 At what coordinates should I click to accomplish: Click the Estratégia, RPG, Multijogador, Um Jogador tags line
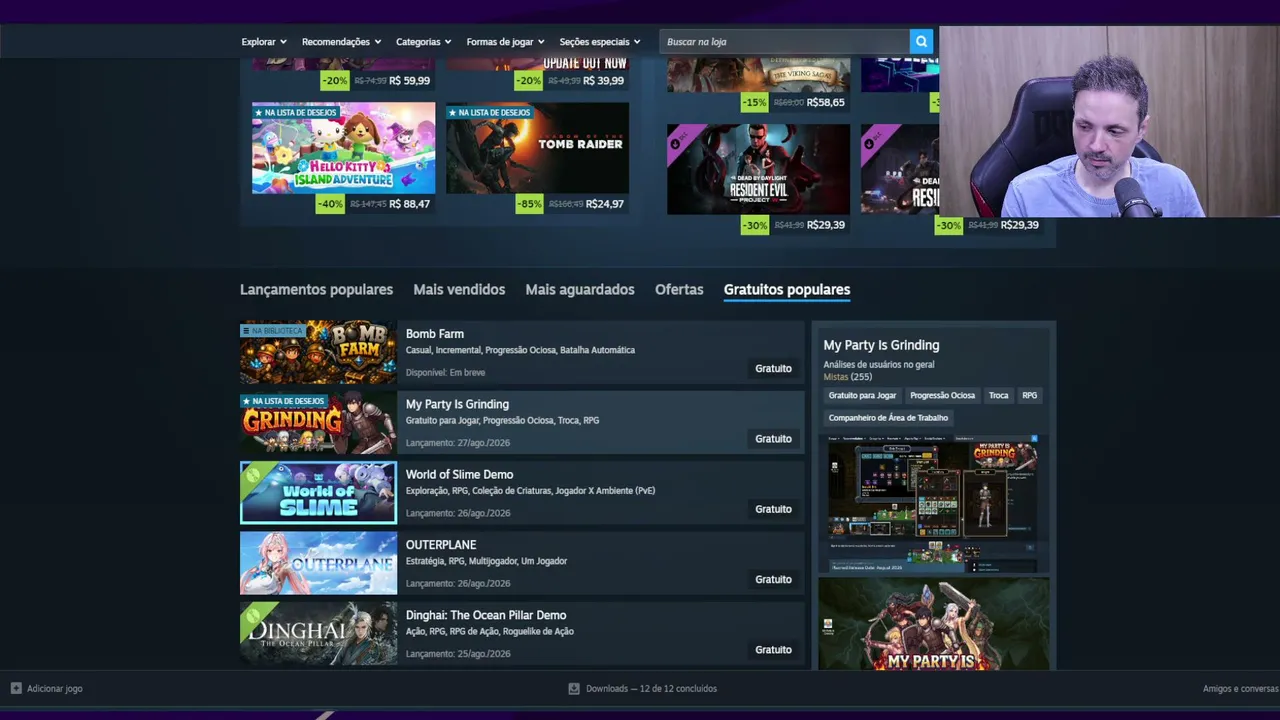(x=486, y=561)
